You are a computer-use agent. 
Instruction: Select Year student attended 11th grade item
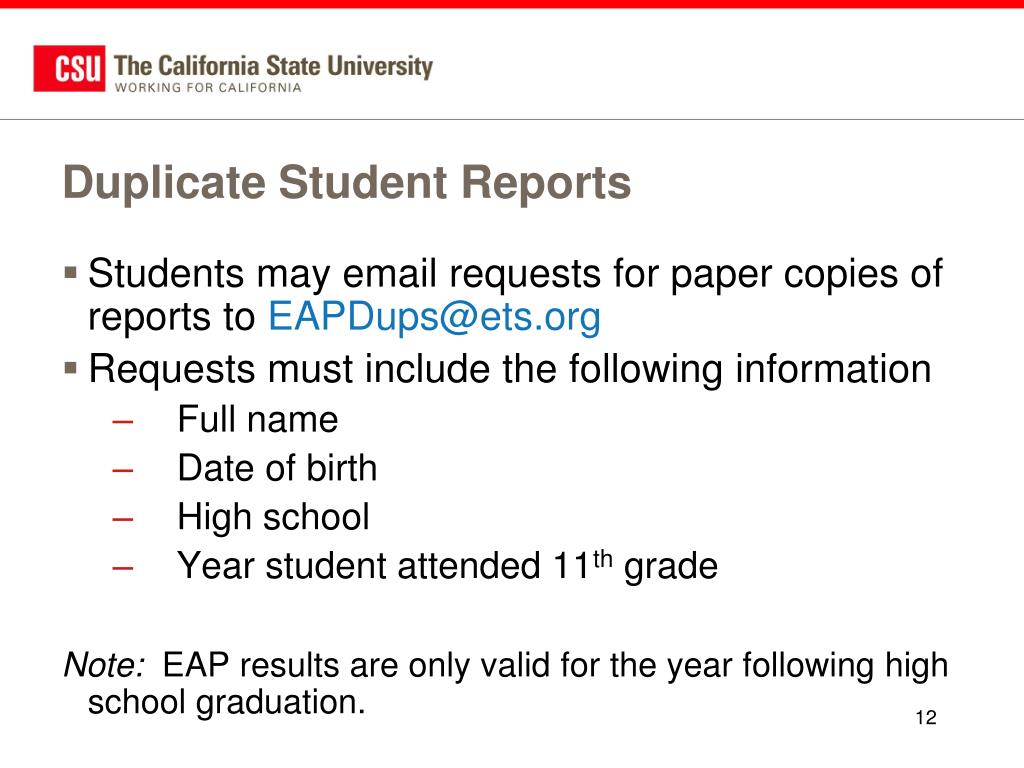pyautogui.click(x=448, y=566)
